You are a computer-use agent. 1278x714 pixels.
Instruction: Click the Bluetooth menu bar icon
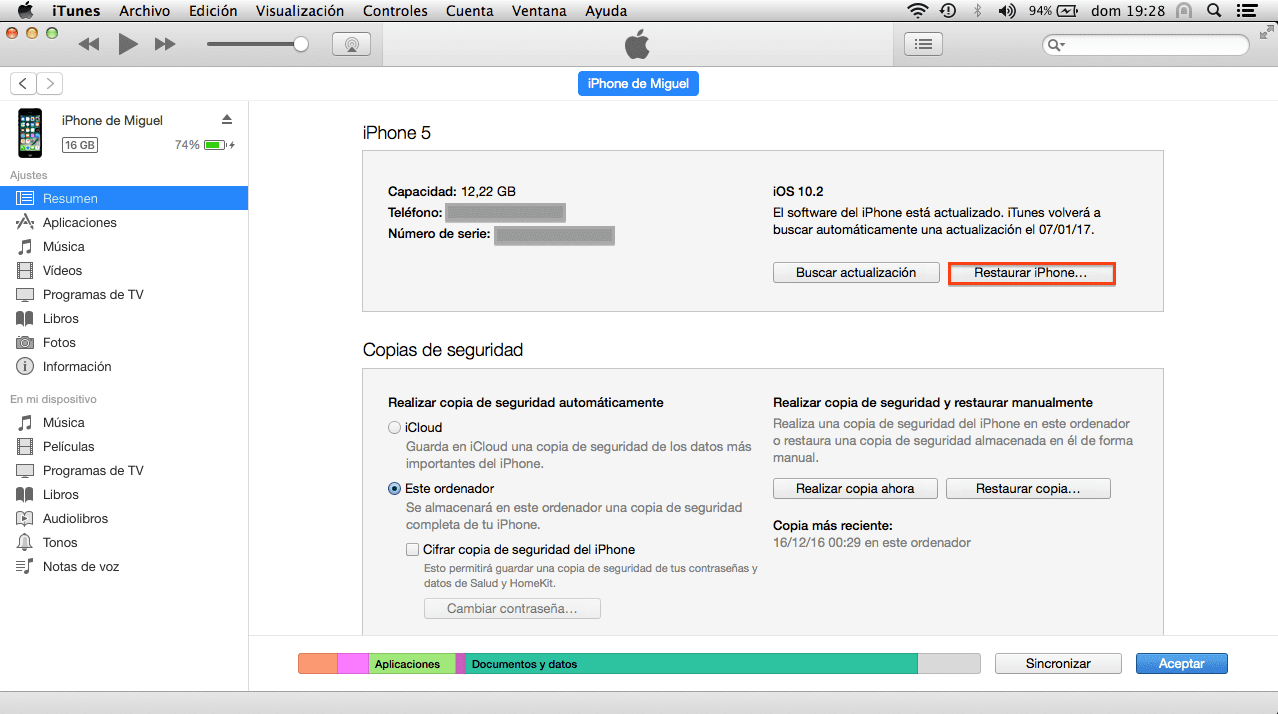point(980,11)
